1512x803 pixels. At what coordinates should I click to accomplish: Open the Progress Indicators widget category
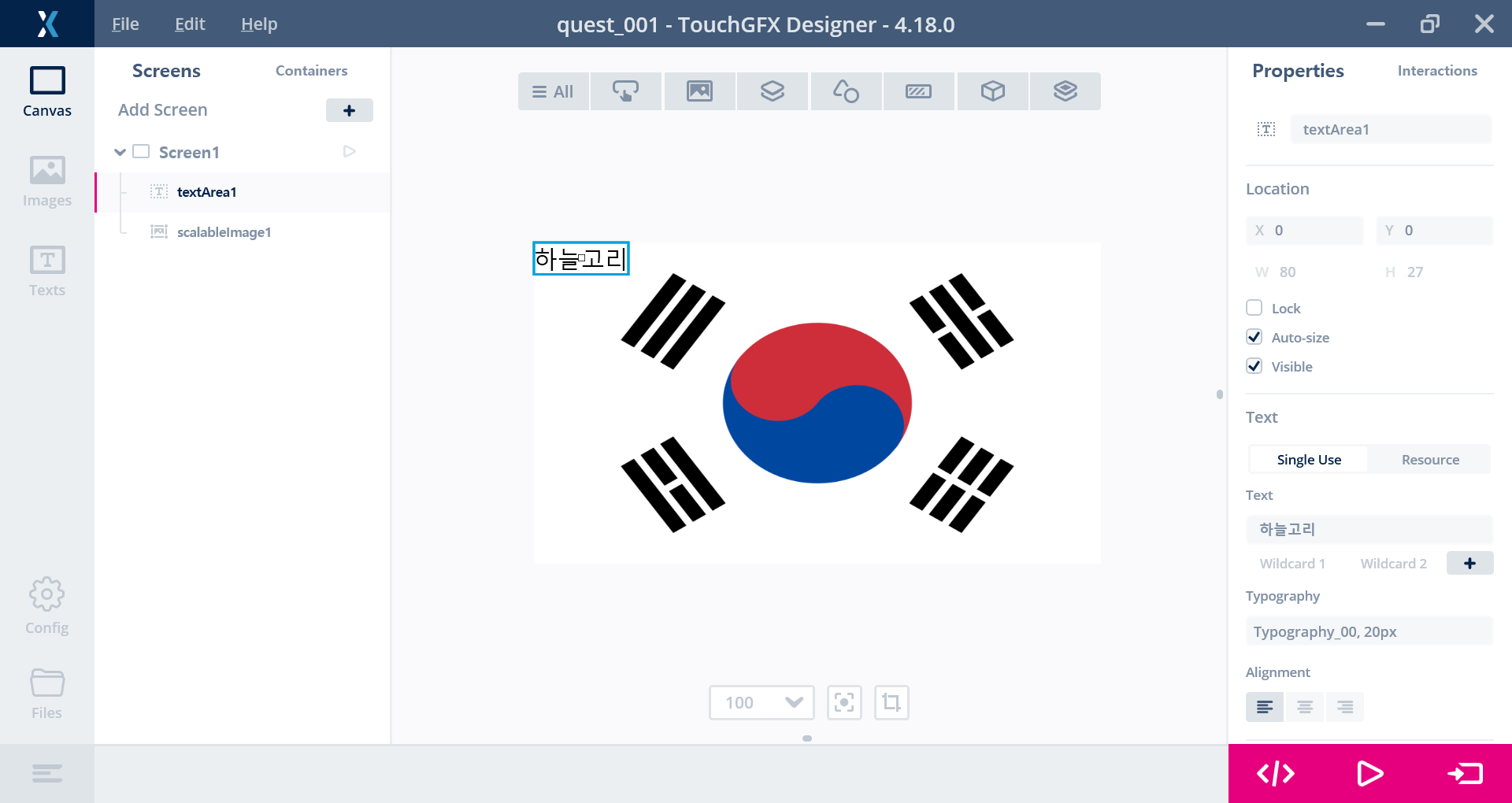click(919, 91)
